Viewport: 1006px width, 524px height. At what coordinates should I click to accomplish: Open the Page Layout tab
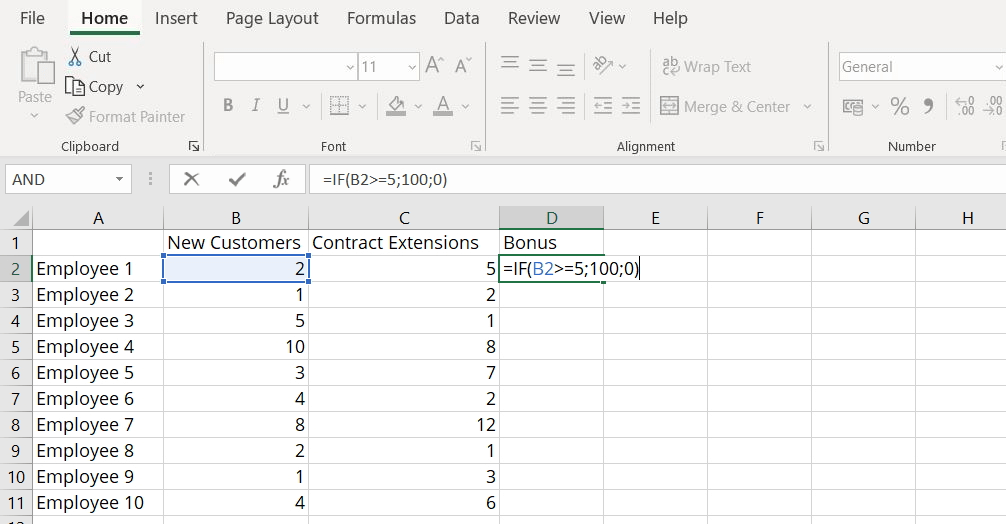click(272, 18)
